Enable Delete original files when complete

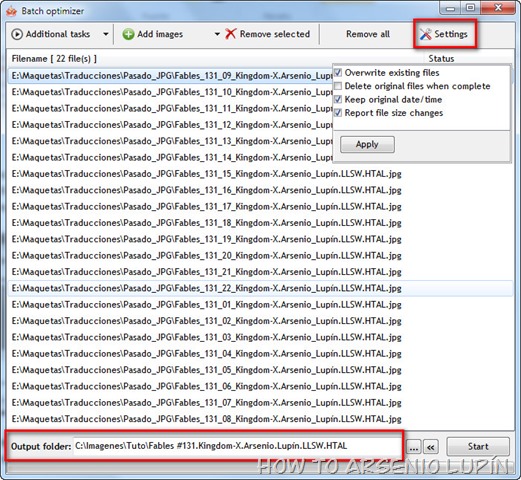338,86
